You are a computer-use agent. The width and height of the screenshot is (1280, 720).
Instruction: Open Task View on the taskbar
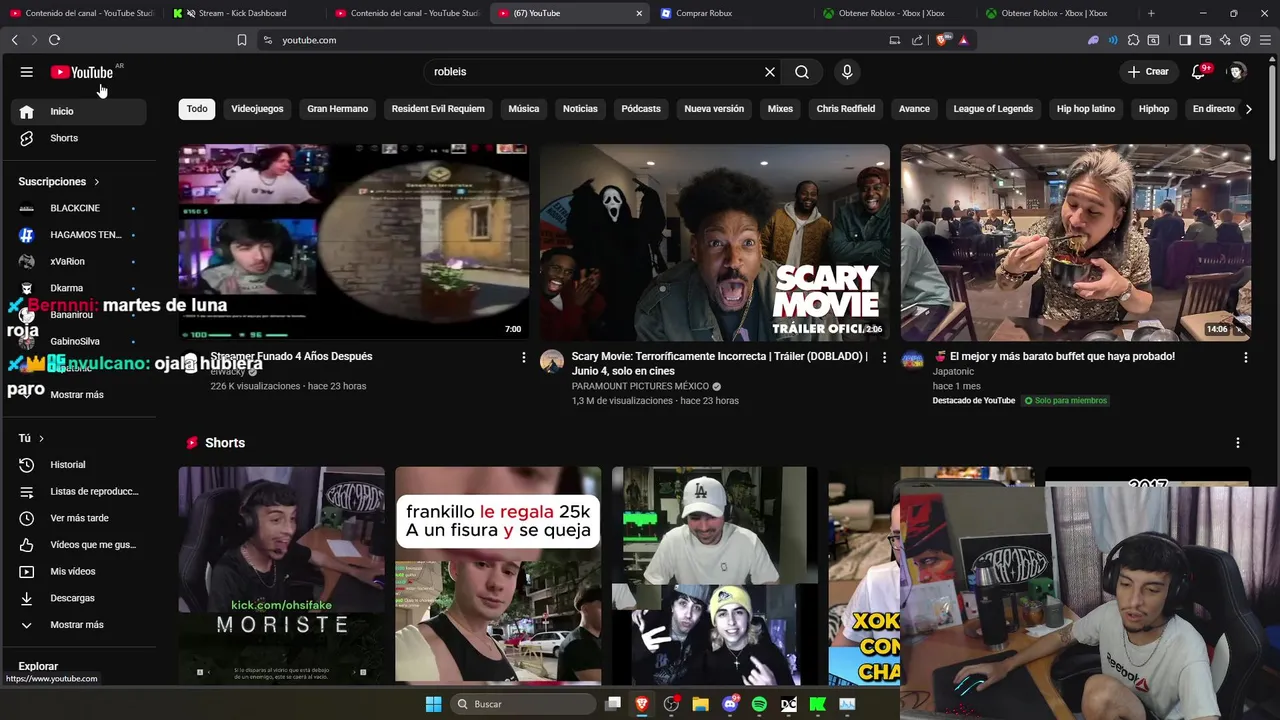[x=613, y=704]
